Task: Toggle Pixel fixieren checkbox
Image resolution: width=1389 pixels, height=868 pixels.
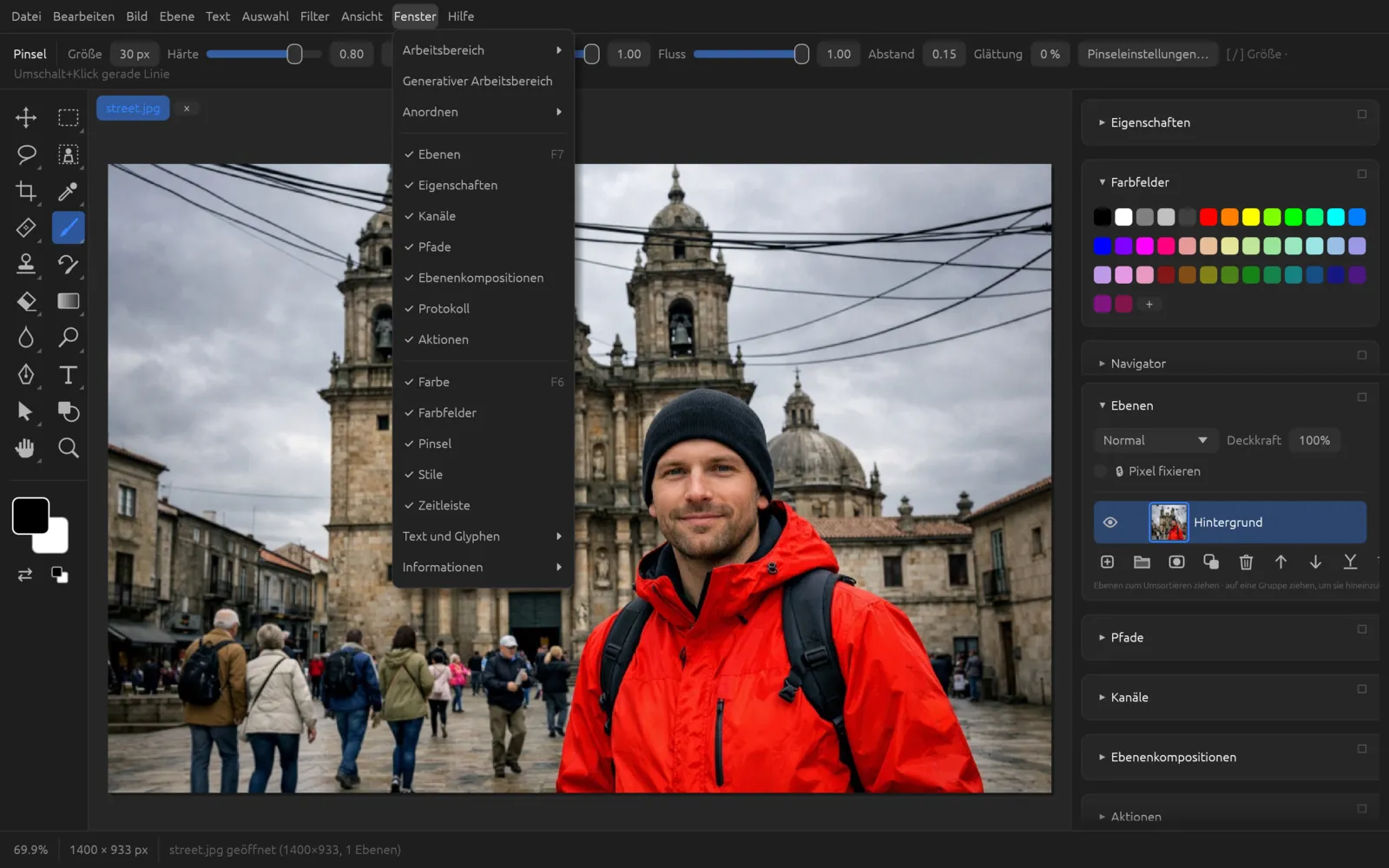Action: click(x=1101, y=471)
